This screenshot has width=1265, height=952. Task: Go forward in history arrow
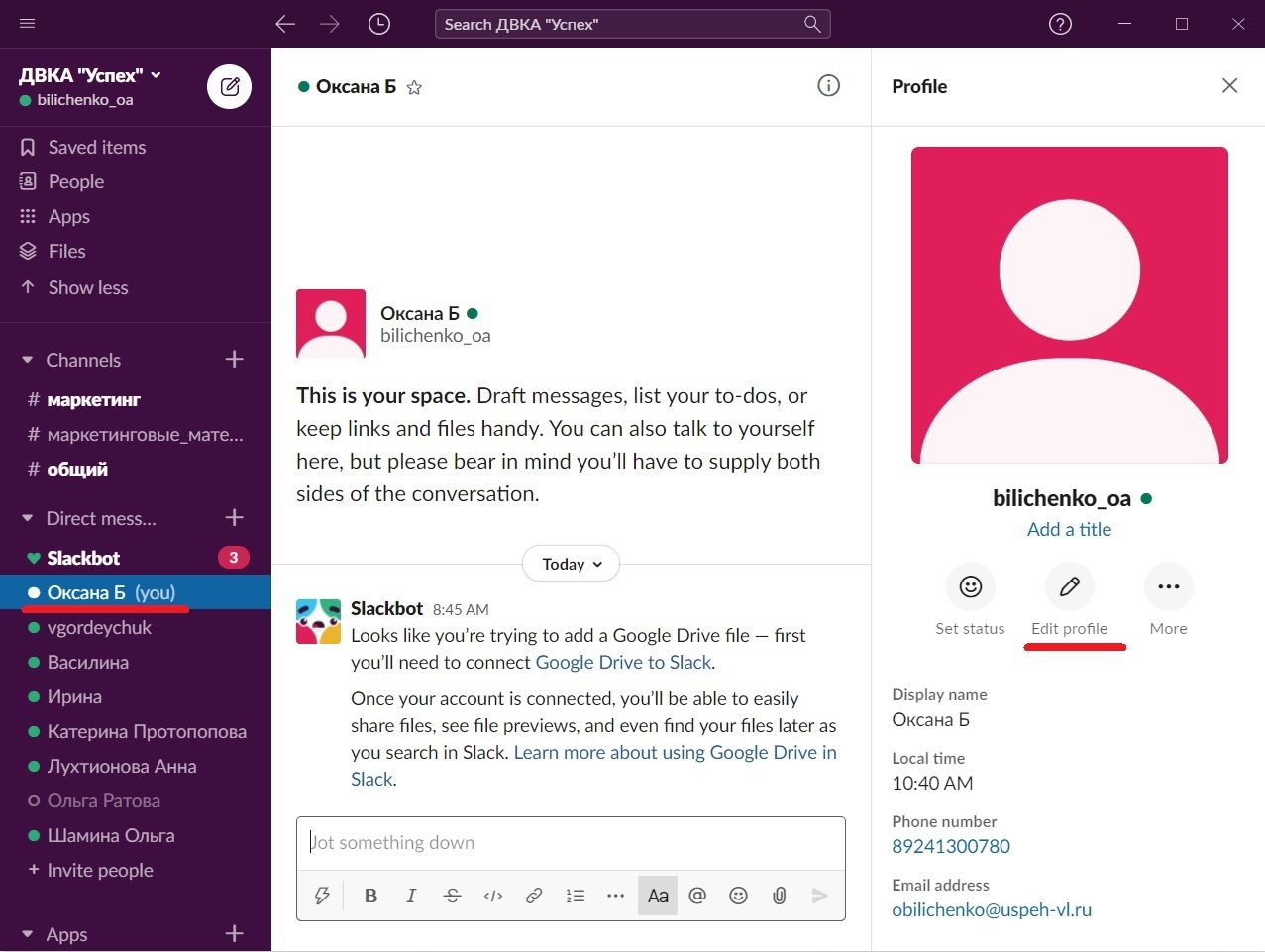330,24
